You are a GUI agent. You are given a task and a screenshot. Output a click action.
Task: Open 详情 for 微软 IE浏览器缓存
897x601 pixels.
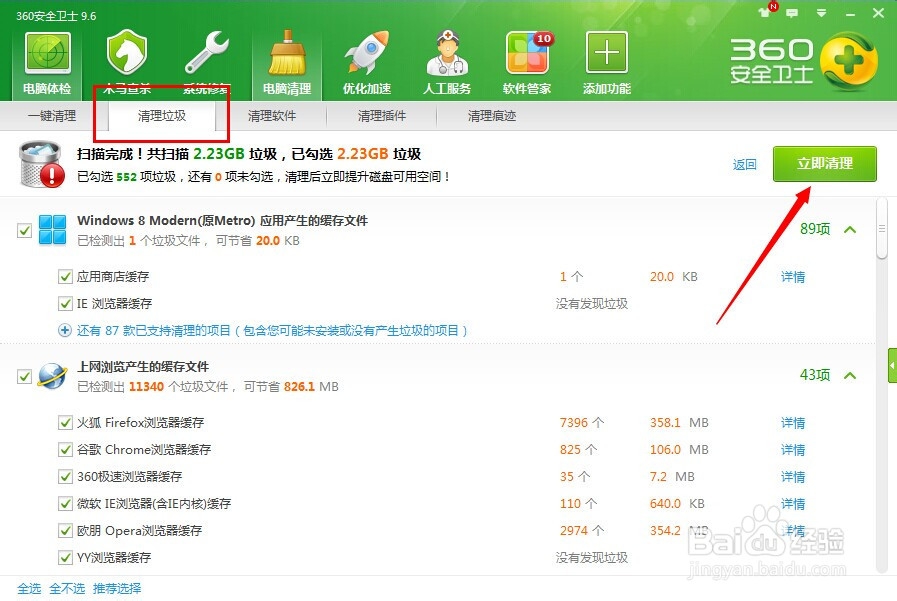point(793,504)
